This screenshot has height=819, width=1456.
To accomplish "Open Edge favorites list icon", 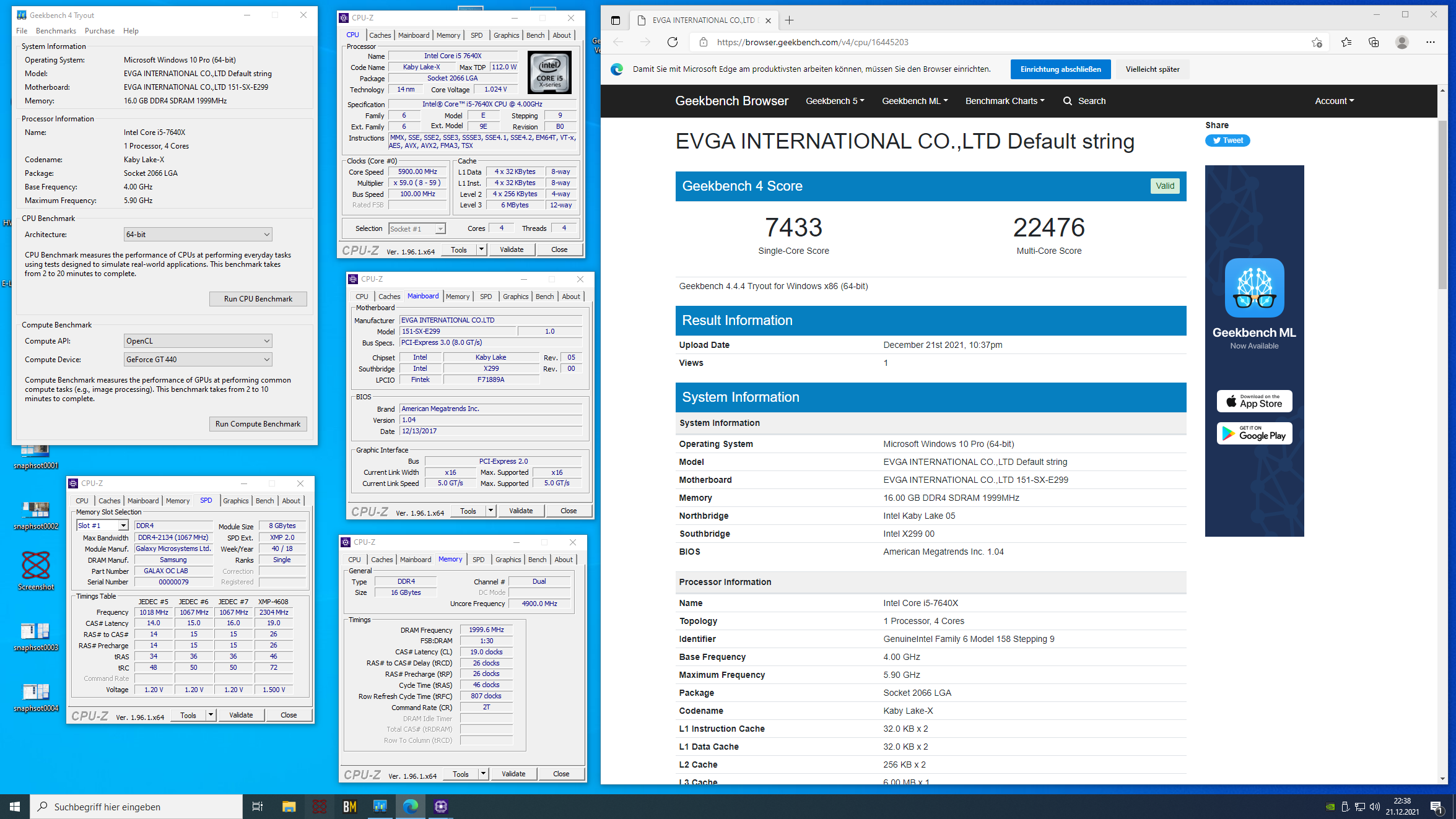I will (x=1346, y=42).
